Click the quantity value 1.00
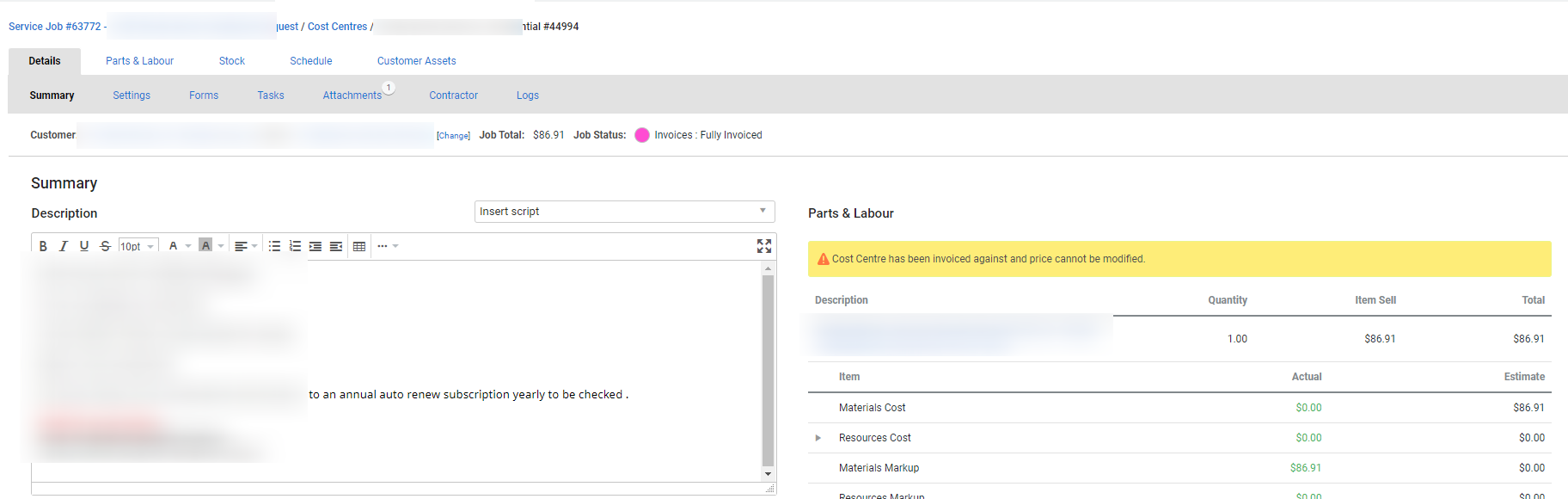Screen dimensions: 1568x499 [x=1237, y=339]
